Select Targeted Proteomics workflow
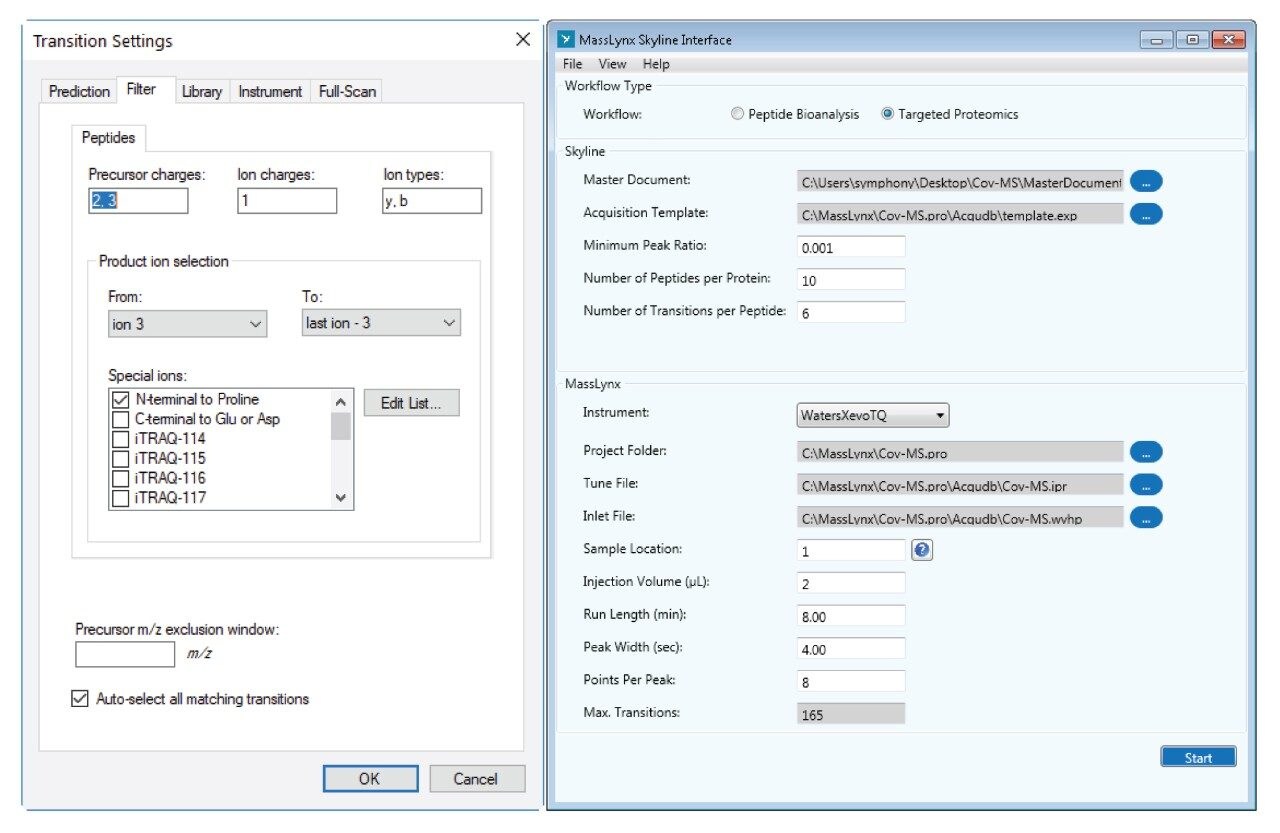 tap(888, 114)
